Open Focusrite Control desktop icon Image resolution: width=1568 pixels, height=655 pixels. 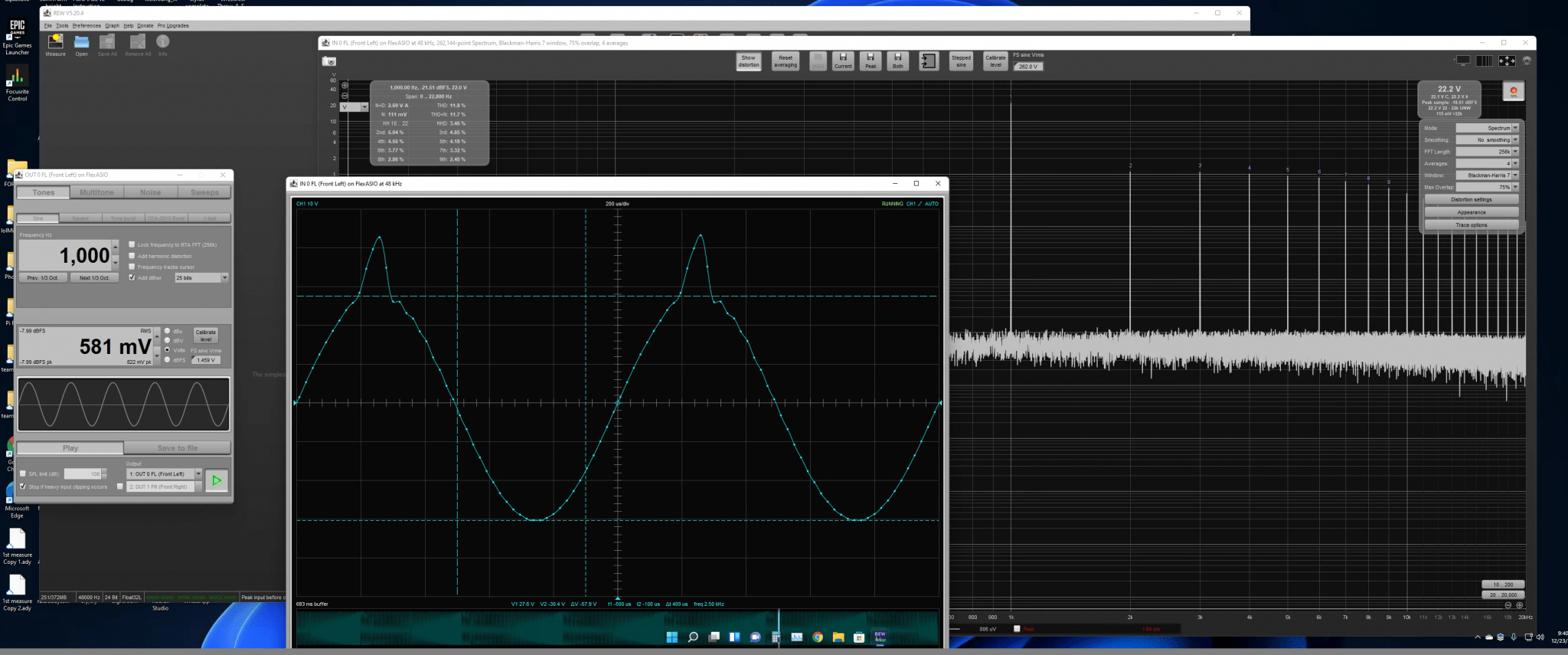pyautogui.click(x=17, y=83)
